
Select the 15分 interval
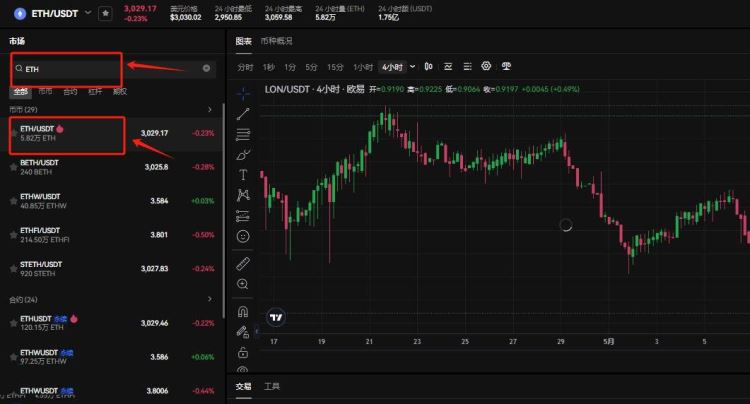coord(335,67)
